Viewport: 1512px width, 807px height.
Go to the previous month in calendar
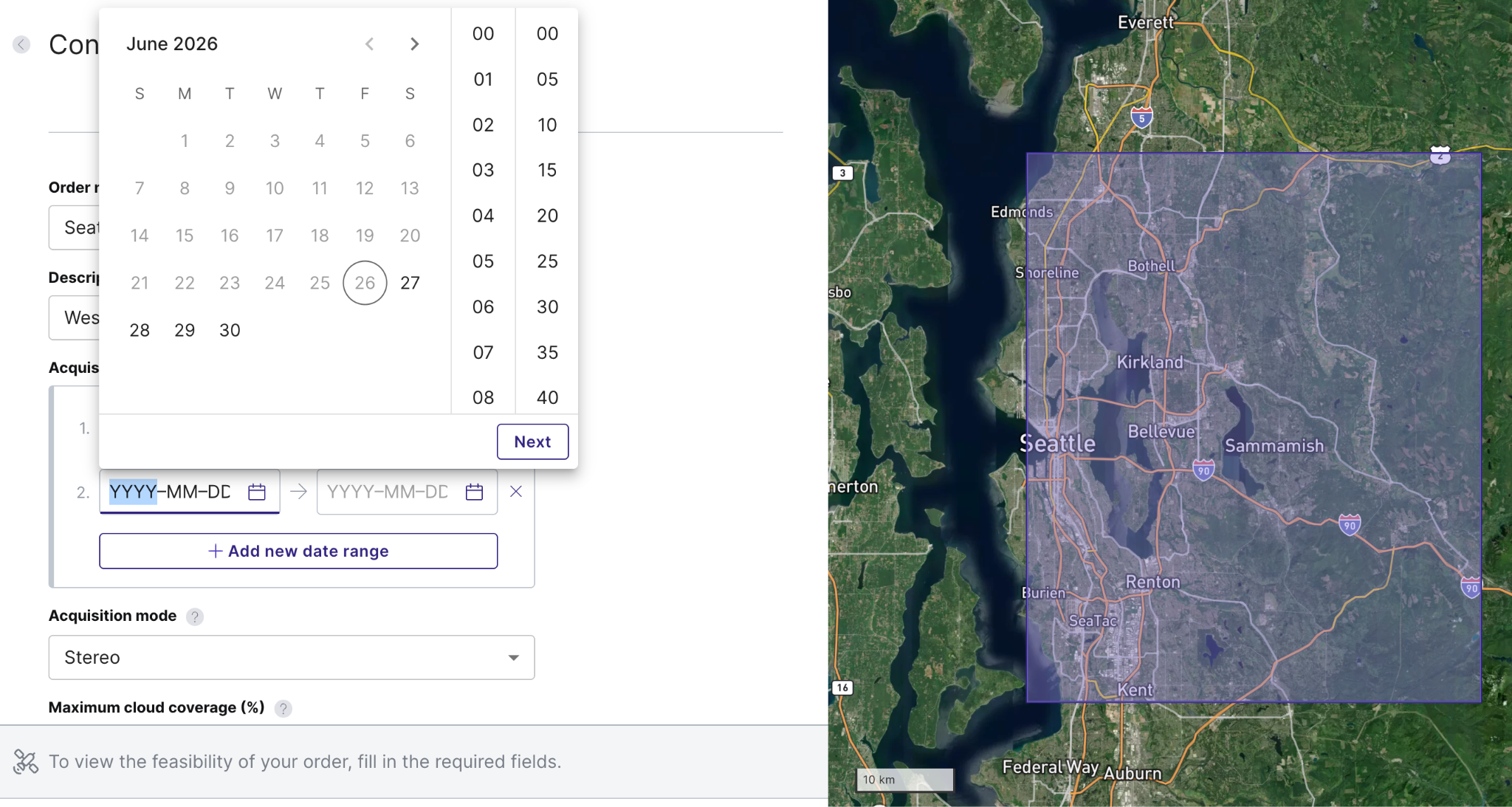point(369,44)
